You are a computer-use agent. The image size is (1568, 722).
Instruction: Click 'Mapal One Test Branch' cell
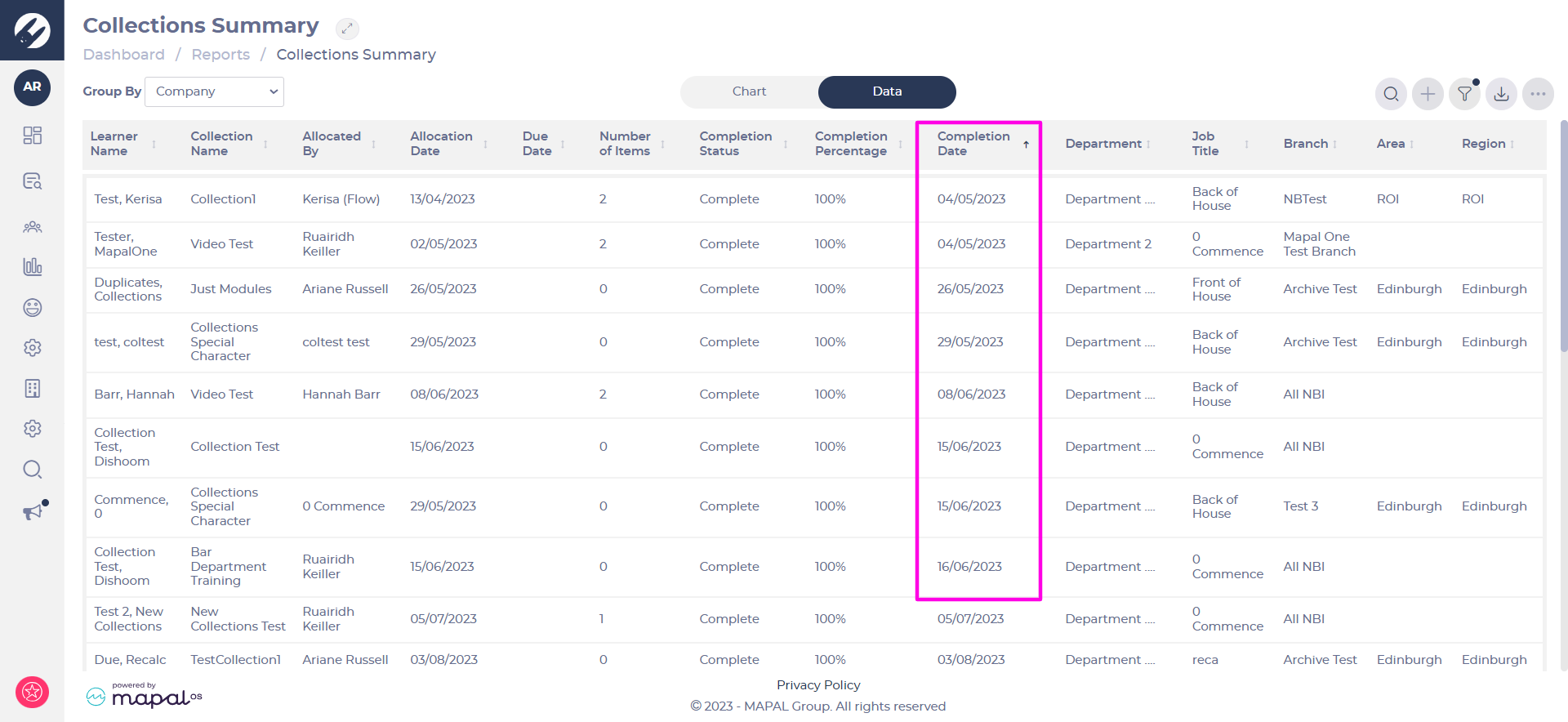pos(1320,244)
